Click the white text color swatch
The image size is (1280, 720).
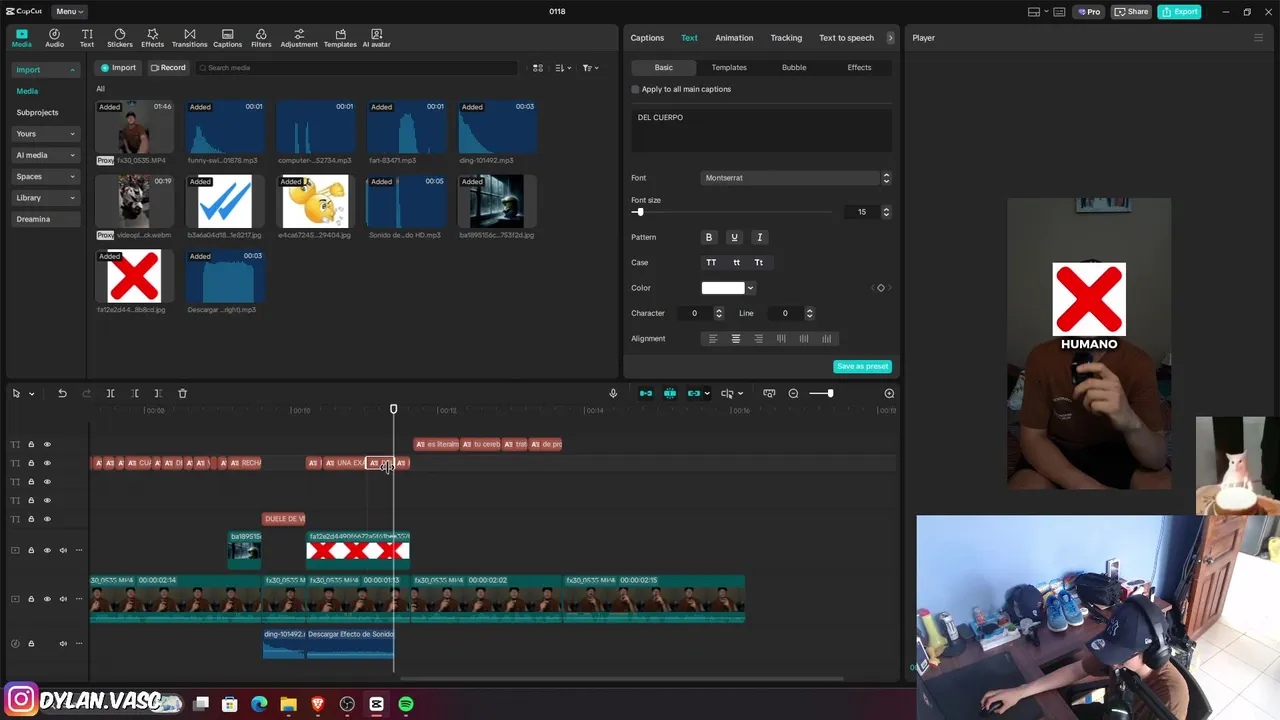pyautogui.click(x=723, y=288)
